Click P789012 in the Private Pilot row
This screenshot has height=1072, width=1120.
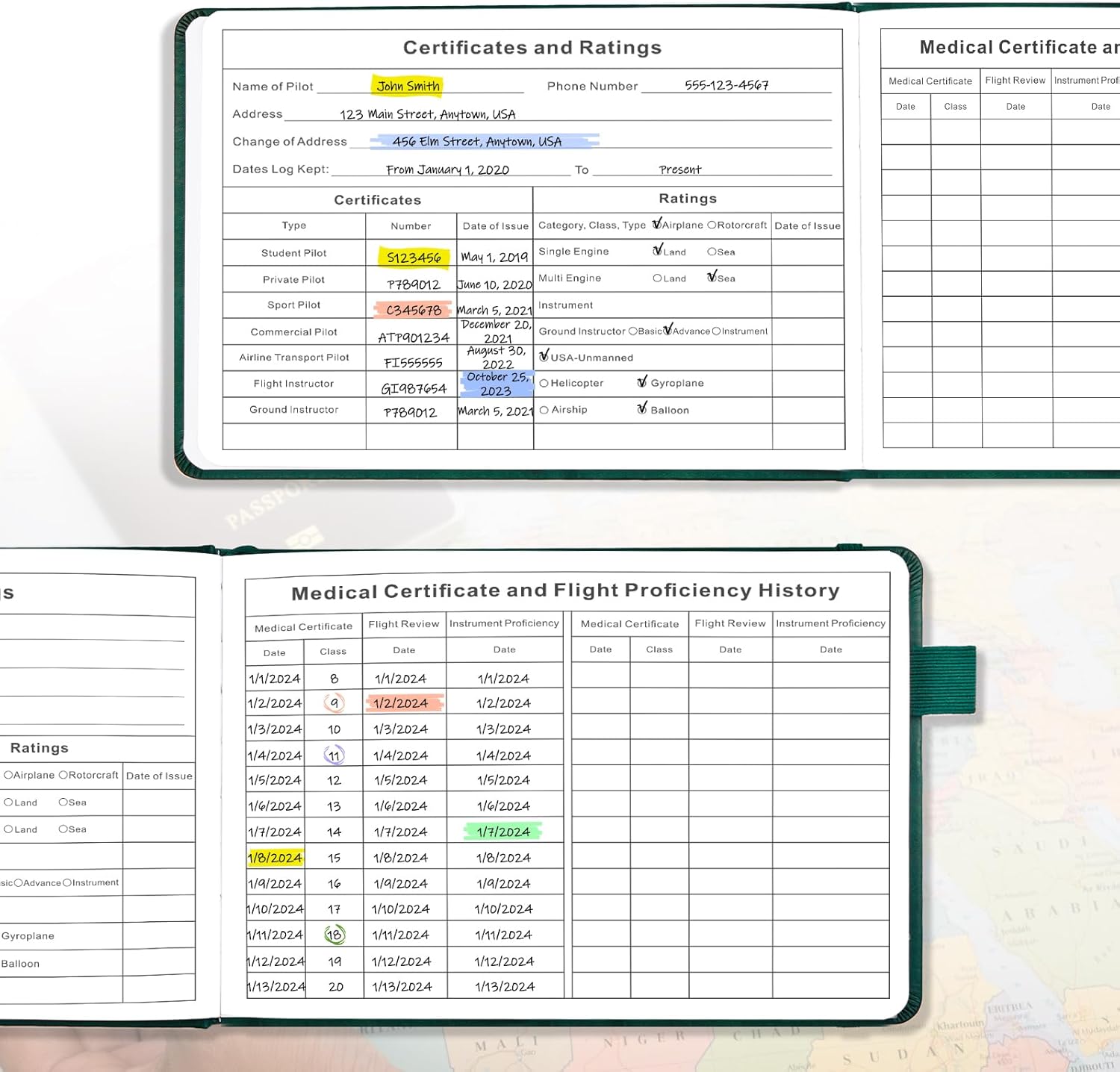pos(414,284)
